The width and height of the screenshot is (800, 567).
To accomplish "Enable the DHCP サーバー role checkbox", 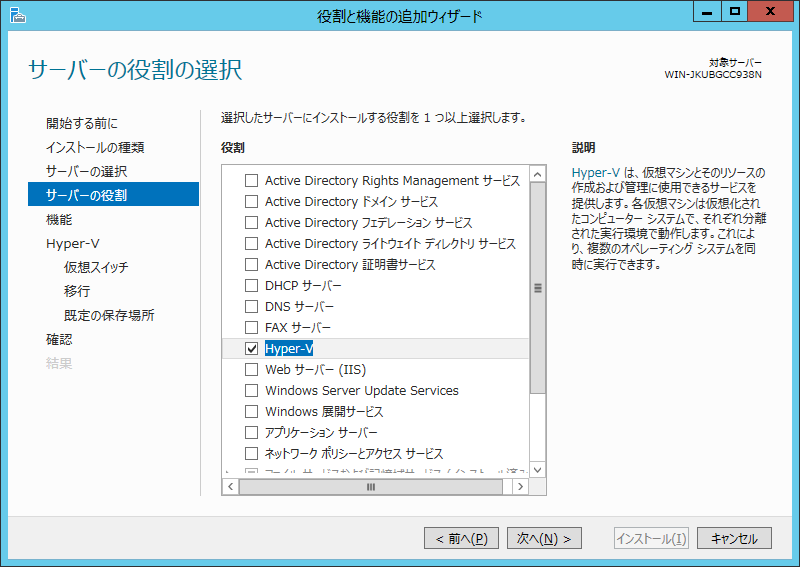I will (x=252, y=285).
